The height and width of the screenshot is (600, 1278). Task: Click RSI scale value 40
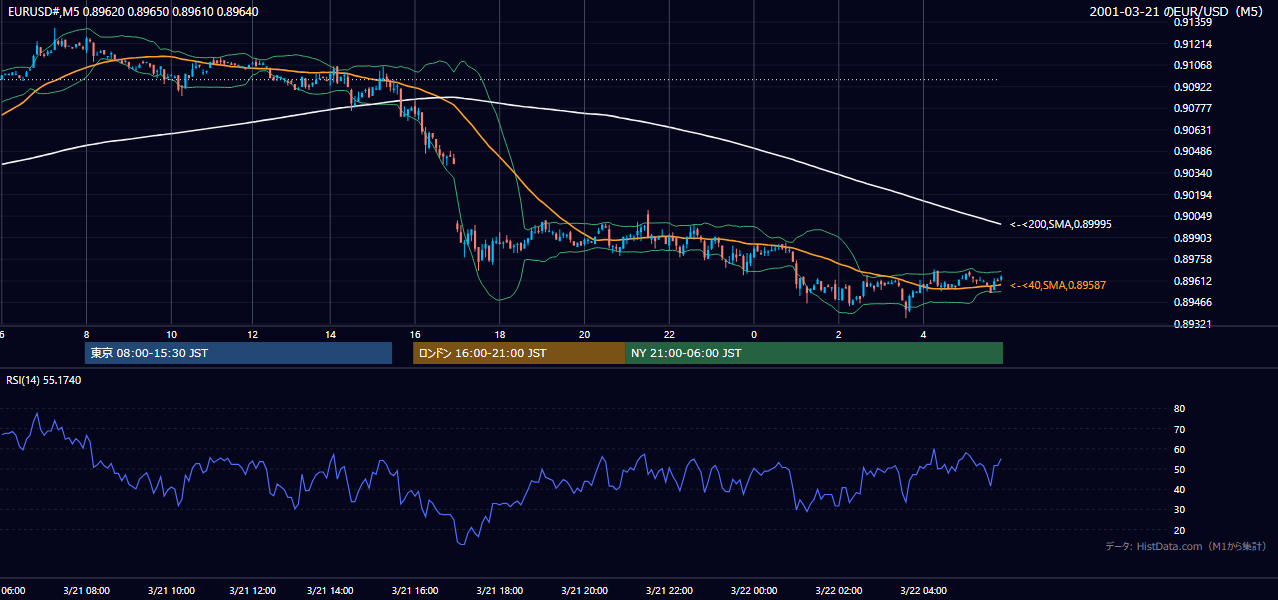pyautogui.click(x=1179, y=489)
